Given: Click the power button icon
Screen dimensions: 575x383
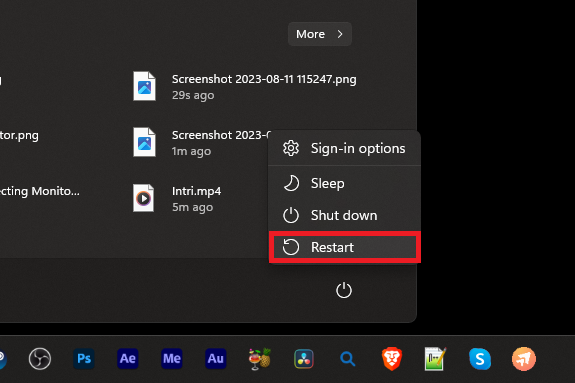Looking at the screenshot, I should 344,290.
